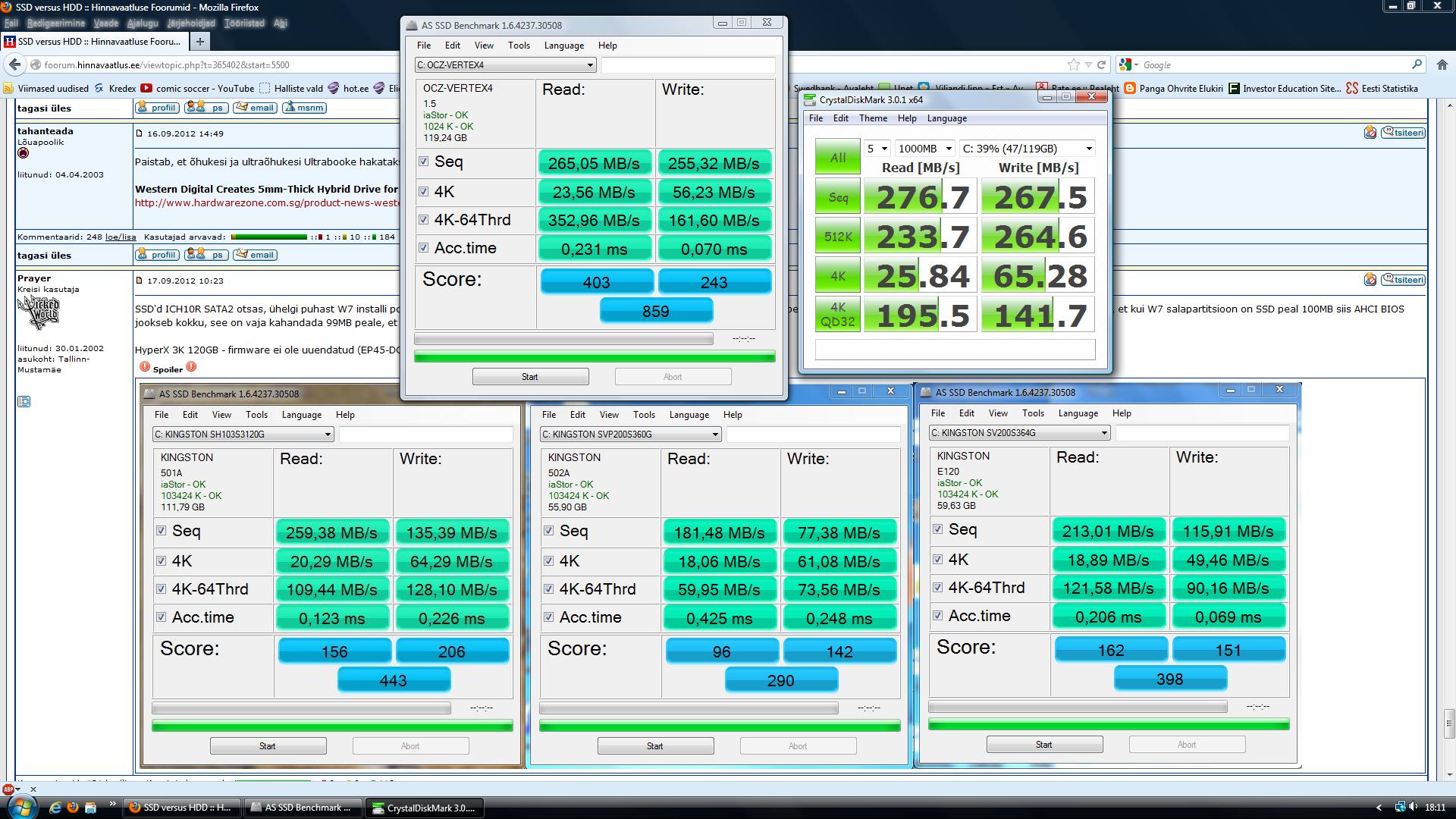
Task: Open the C: OCZ-VERTEX4 drive dropdown
Action: pyautogui.click(x=505, y=65)
